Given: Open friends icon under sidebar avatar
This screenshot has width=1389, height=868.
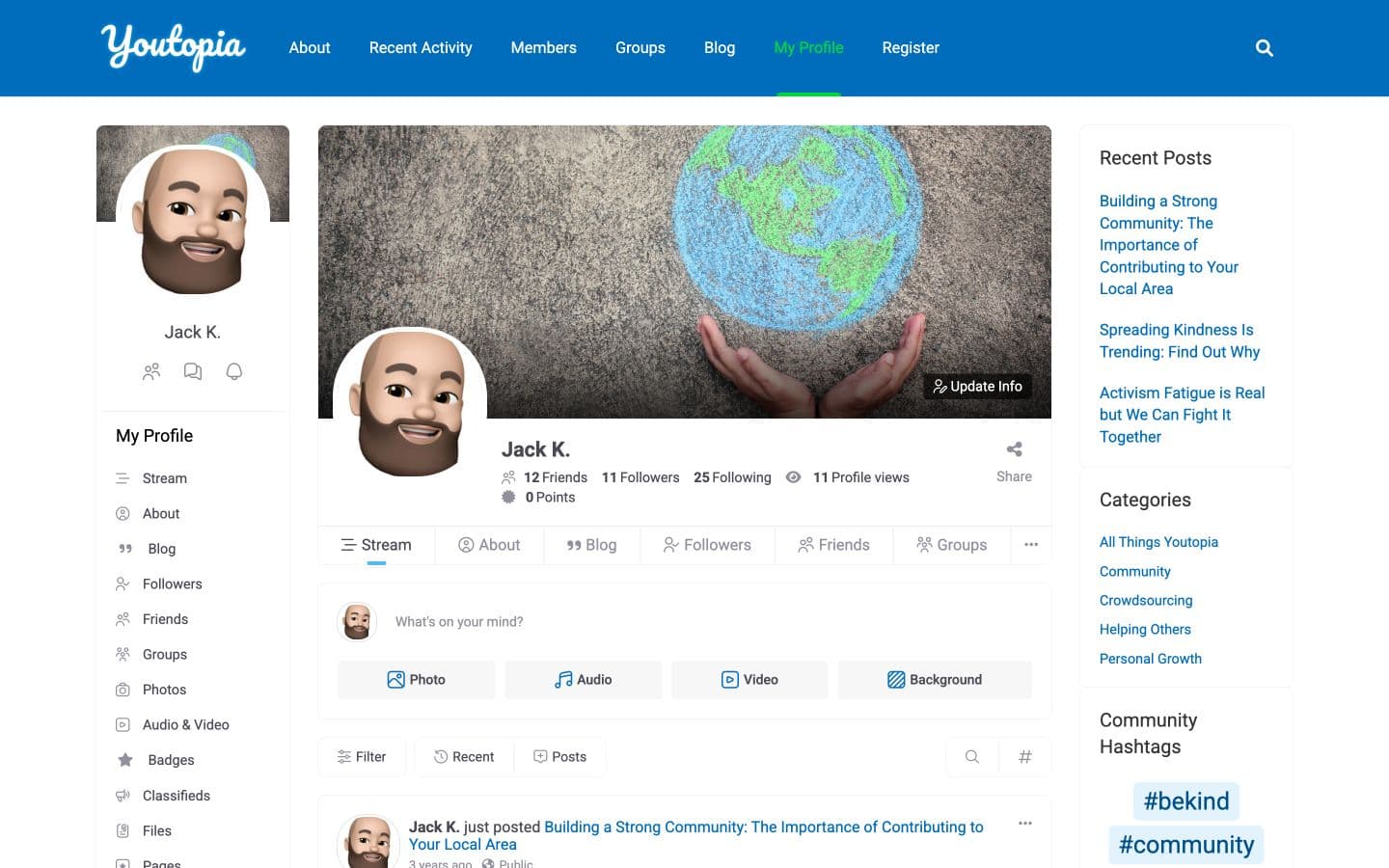Looking at the screenshot, I should tap(151, 371).
